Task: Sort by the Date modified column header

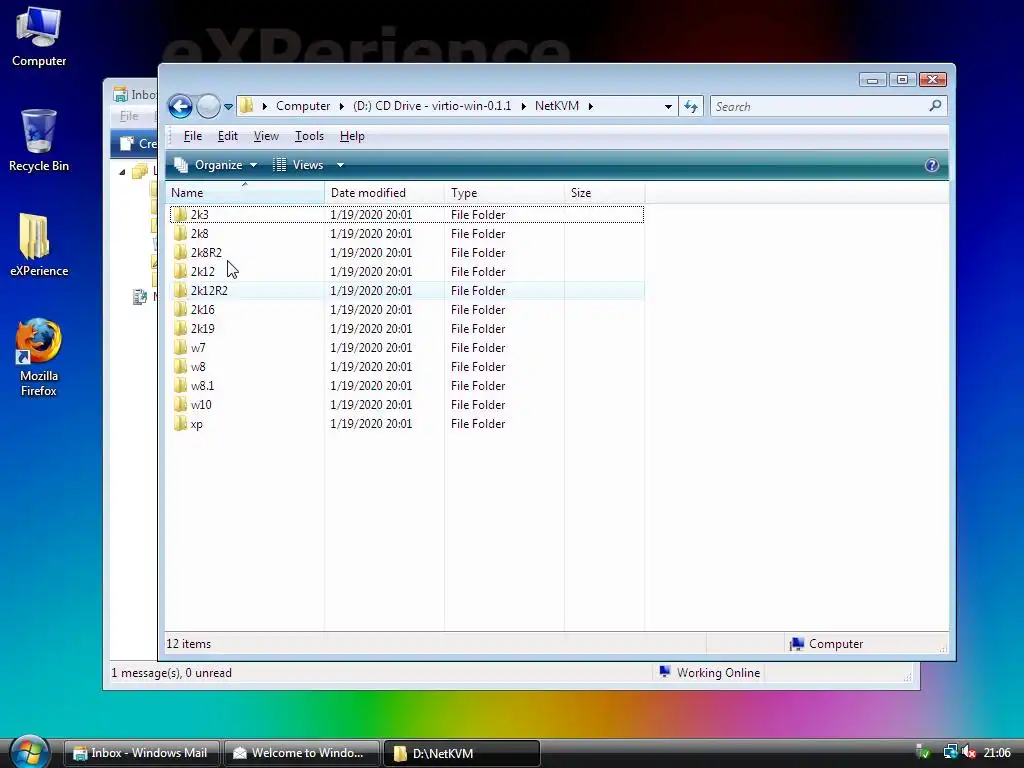Action: tap(384, 193)
